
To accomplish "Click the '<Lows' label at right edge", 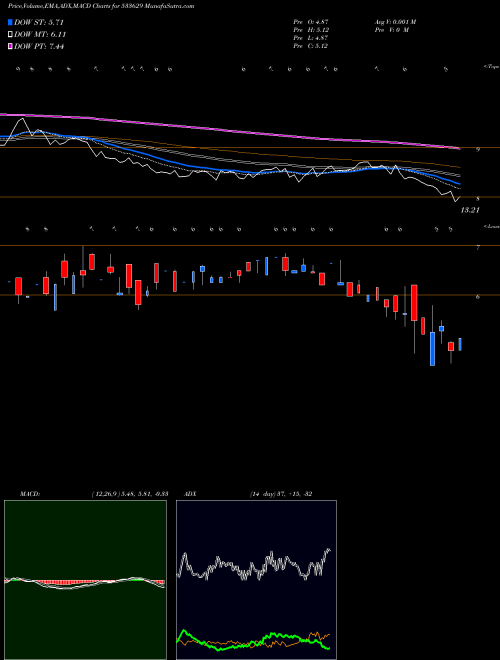I will tap(491, 226).
